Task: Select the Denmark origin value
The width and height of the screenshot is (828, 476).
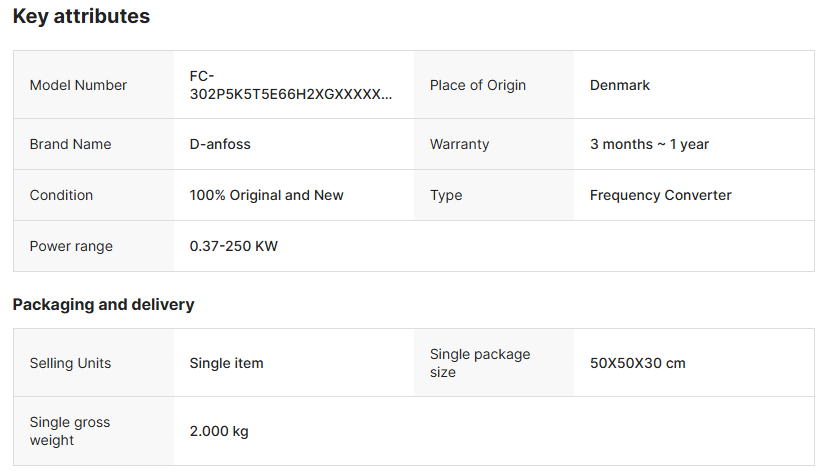Action: click(620, 86)
